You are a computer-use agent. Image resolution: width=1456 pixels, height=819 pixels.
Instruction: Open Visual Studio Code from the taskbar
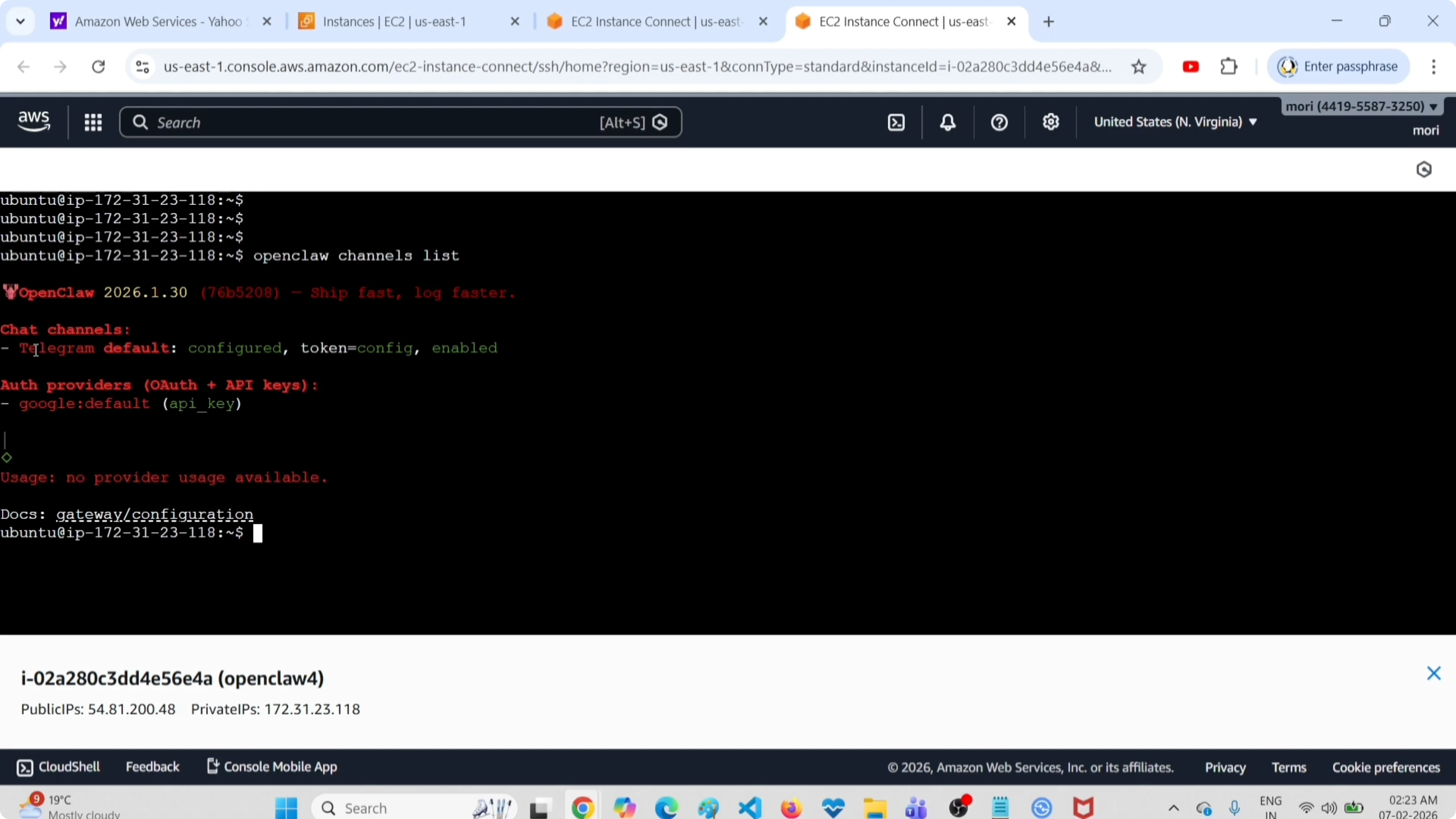pyautogui.click(x=750, y=808)
